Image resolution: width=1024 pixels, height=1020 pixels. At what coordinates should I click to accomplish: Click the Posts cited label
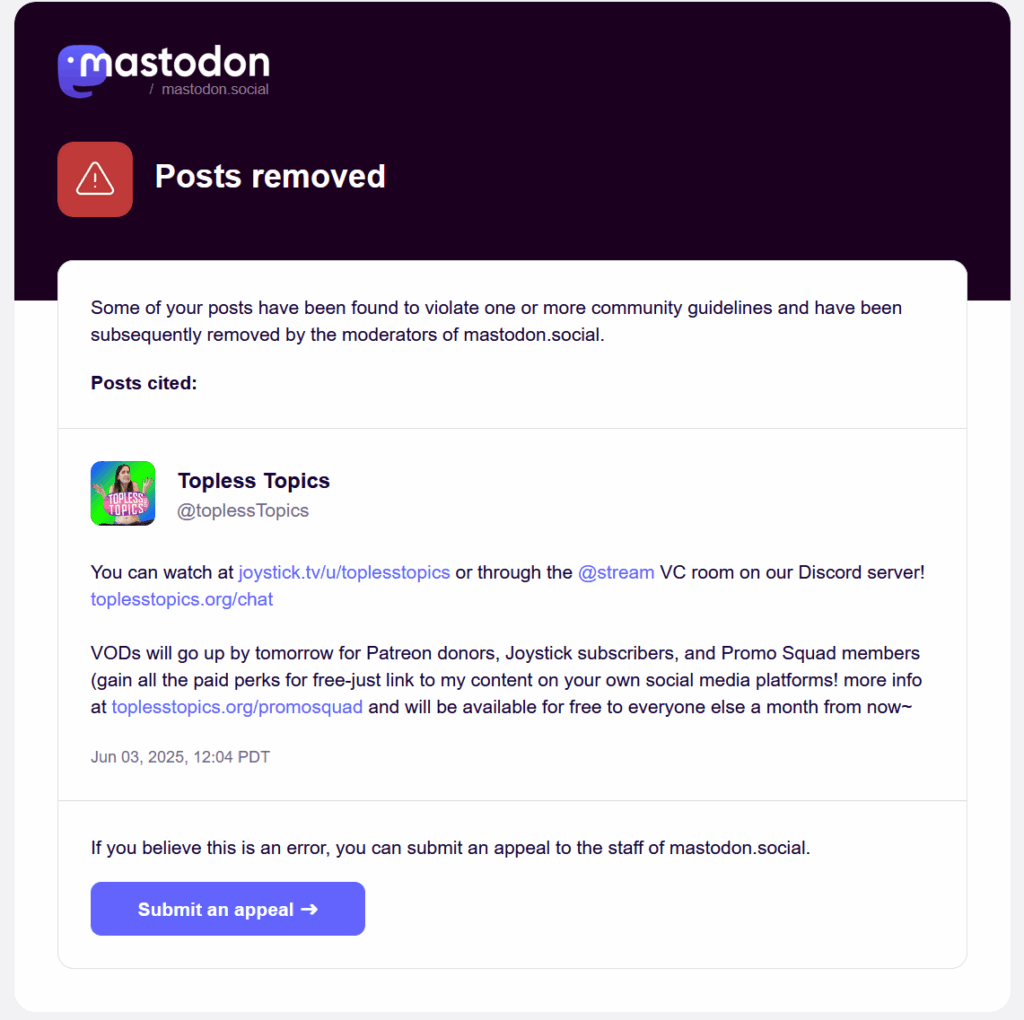click(x=144, y=383)
